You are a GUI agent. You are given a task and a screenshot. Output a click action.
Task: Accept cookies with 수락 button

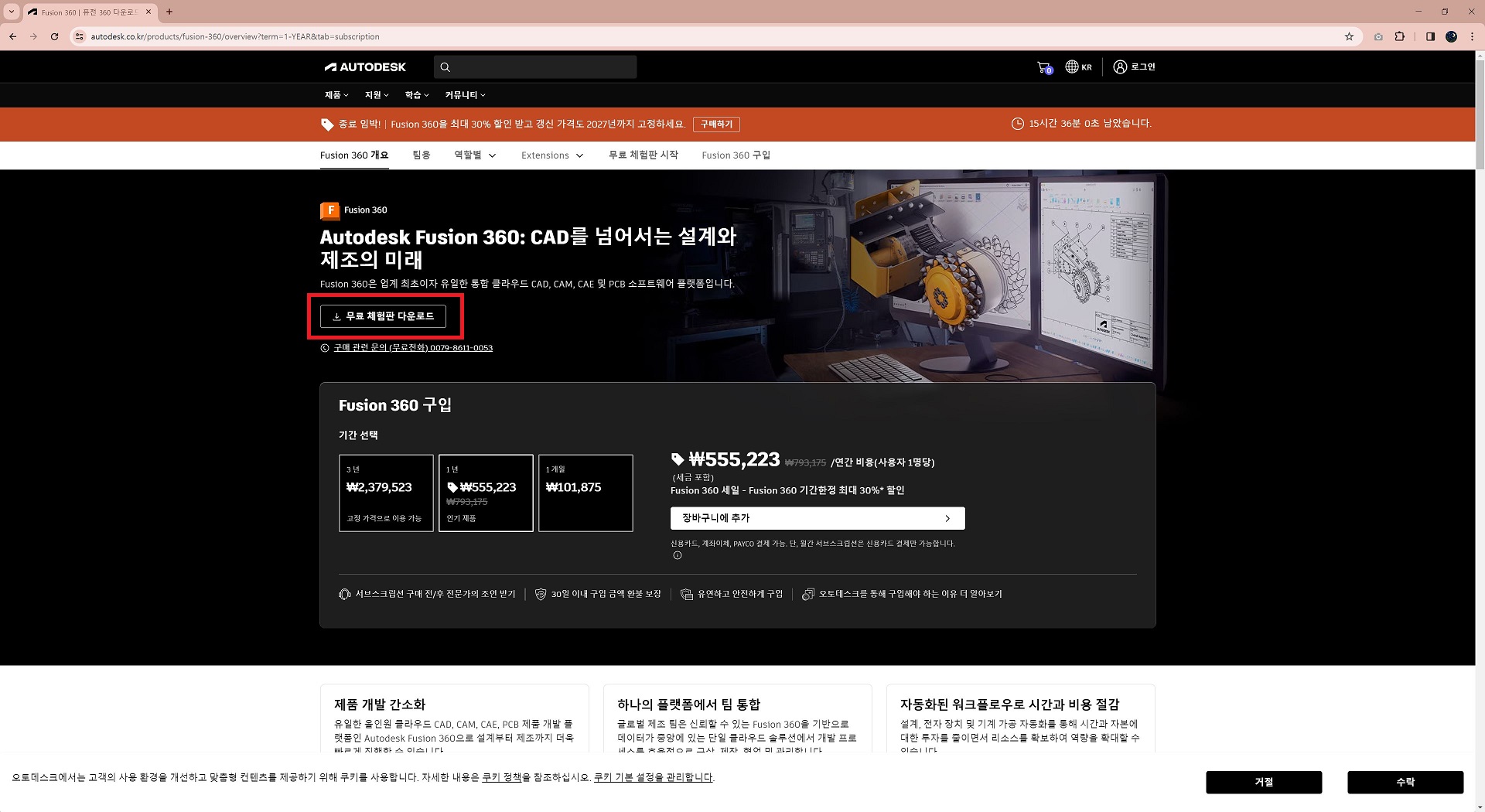tap(1405, 782)
